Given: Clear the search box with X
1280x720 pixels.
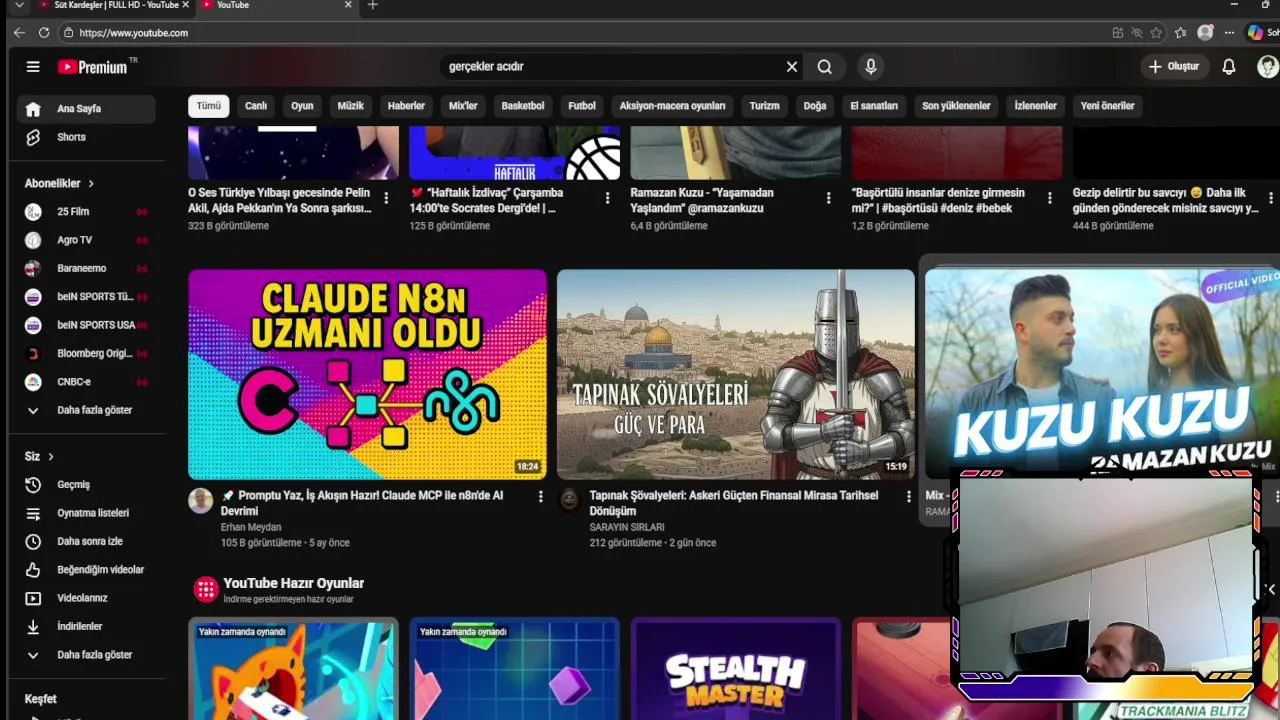Looking at the screenshot, I should pyautogui.click(x=792, y=67).
